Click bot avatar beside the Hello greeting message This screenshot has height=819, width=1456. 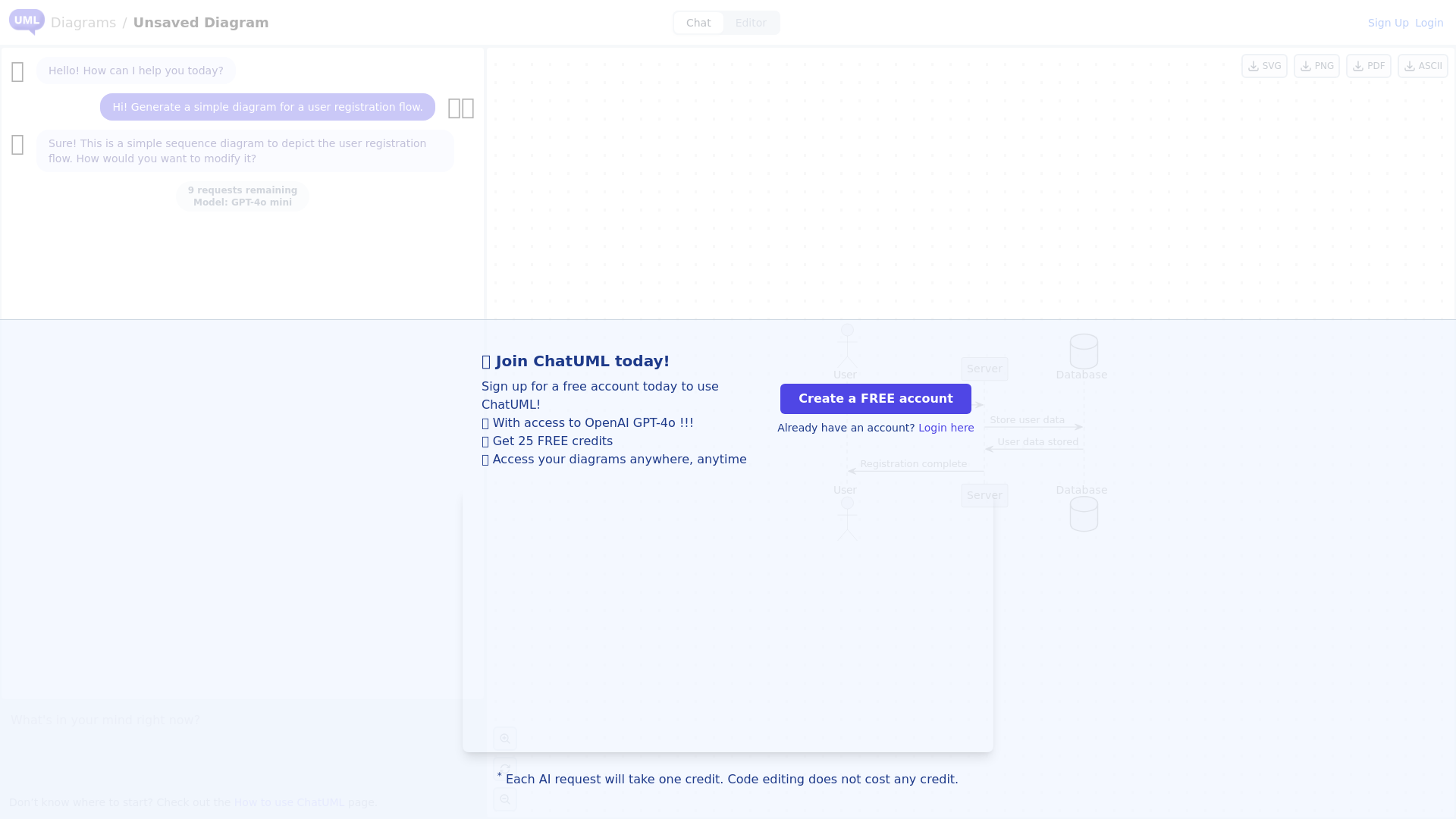tap(18, 72)
